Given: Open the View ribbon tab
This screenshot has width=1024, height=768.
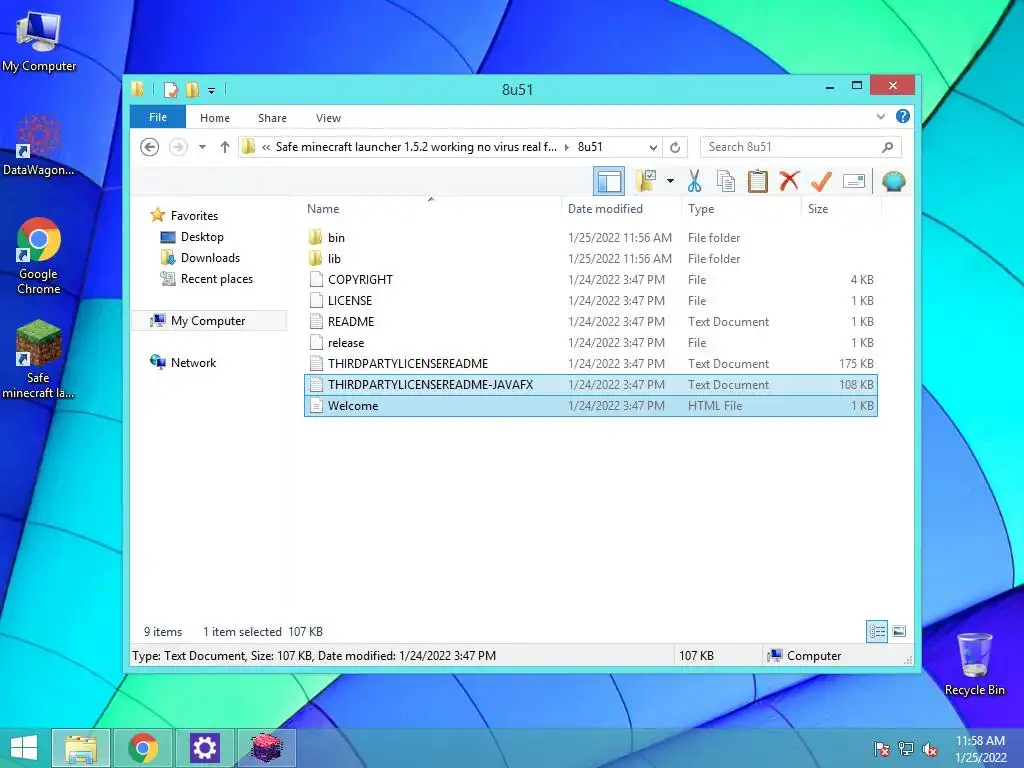Looking at the screenshot, I should [x=328, y=118].
